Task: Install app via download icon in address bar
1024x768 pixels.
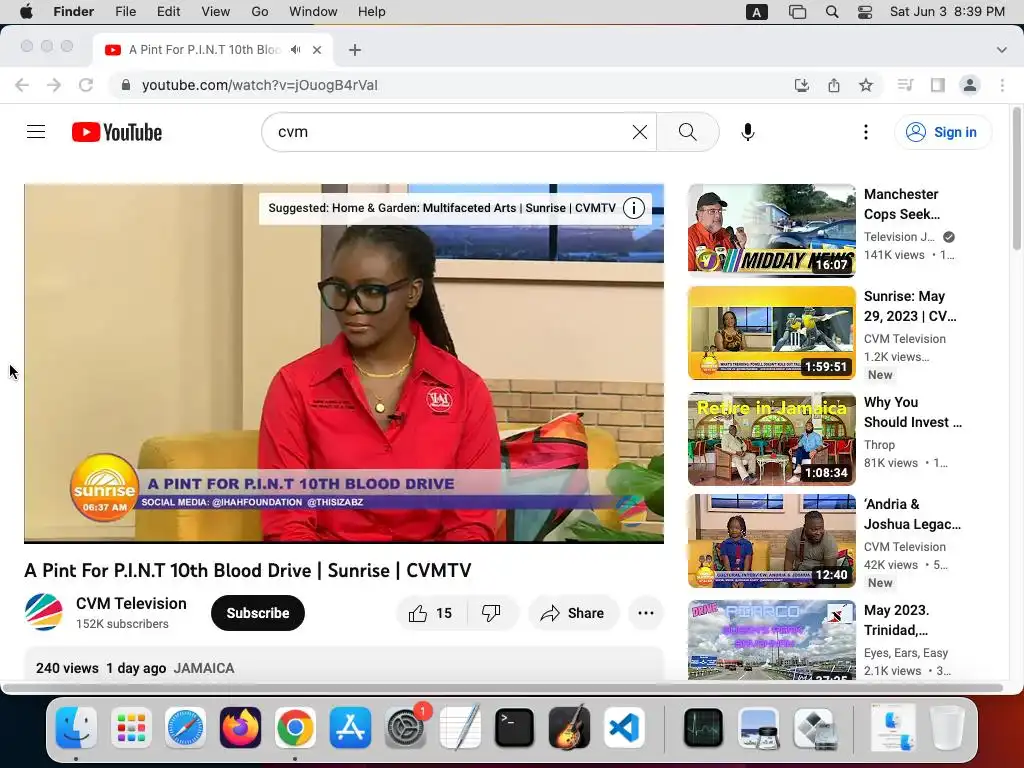Action: tap(802, 85)
